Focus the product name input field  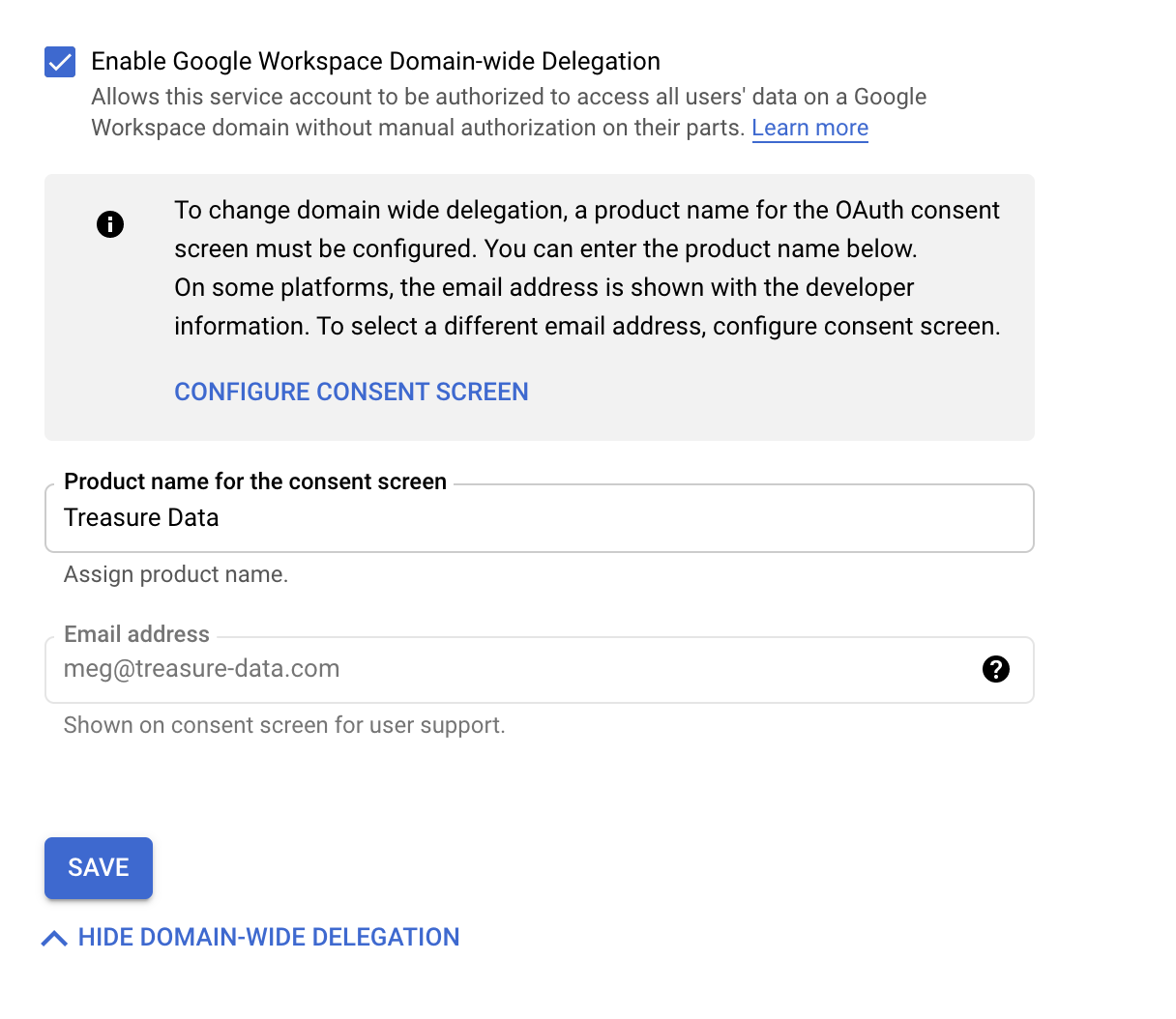[619, 518]
